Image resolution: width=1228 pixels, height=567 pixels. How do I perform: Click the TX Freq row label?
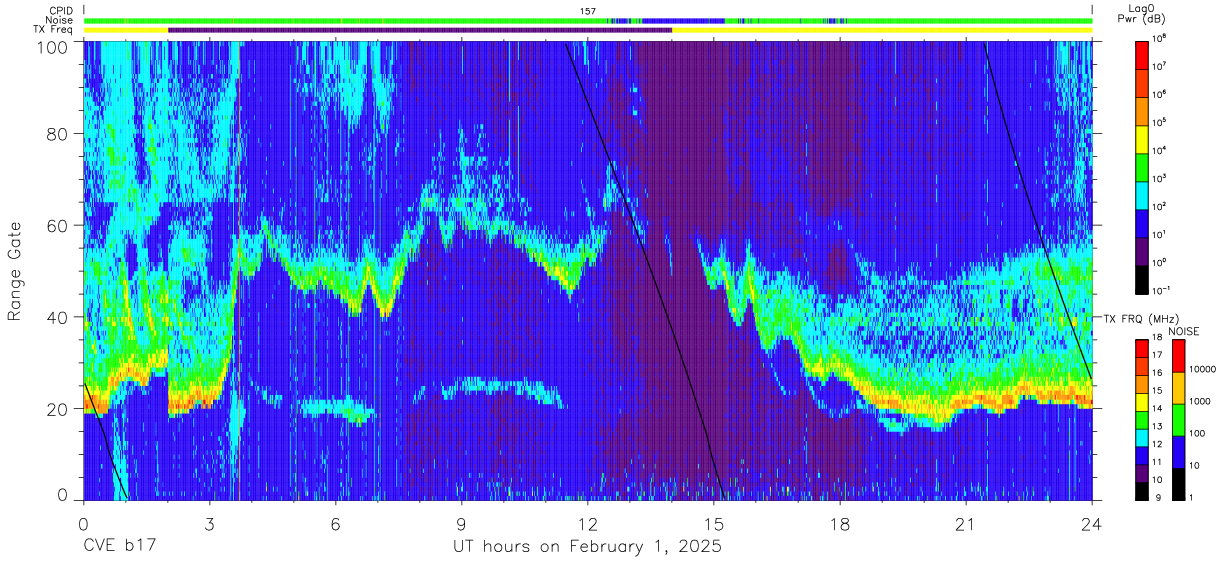[x=53, y=30]
